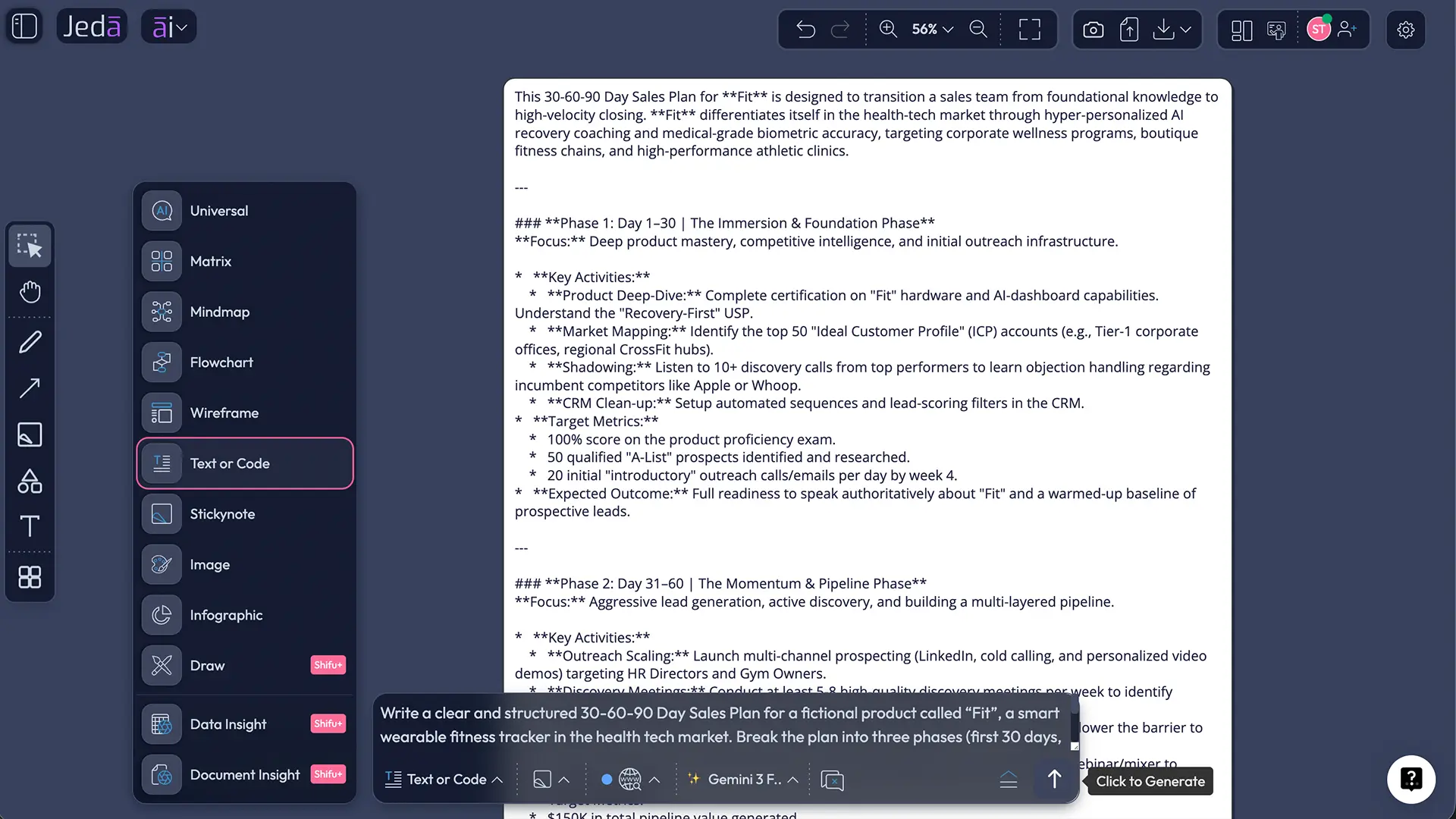
Task: Click the upload file icon
Action: click(x=1129, y=30)
